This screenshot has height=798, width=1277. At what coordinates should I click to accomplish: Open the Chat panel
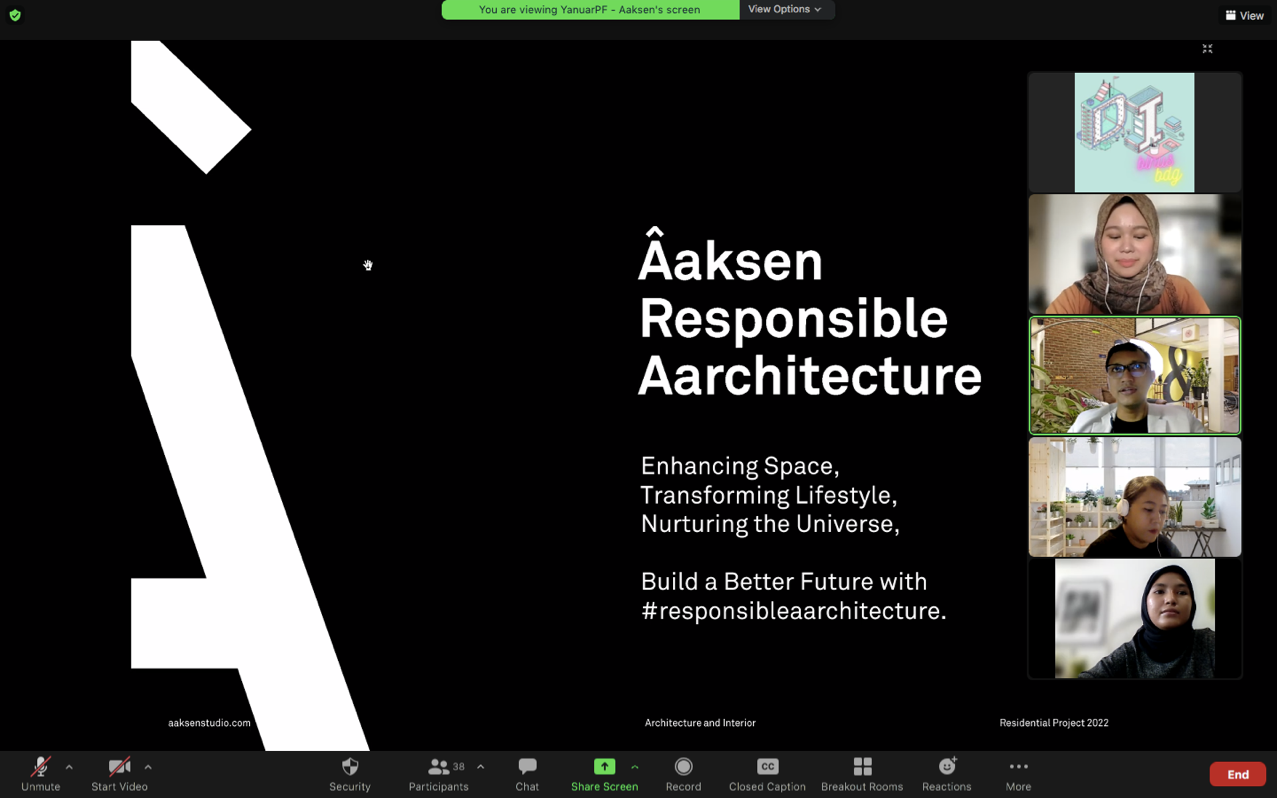527,767
